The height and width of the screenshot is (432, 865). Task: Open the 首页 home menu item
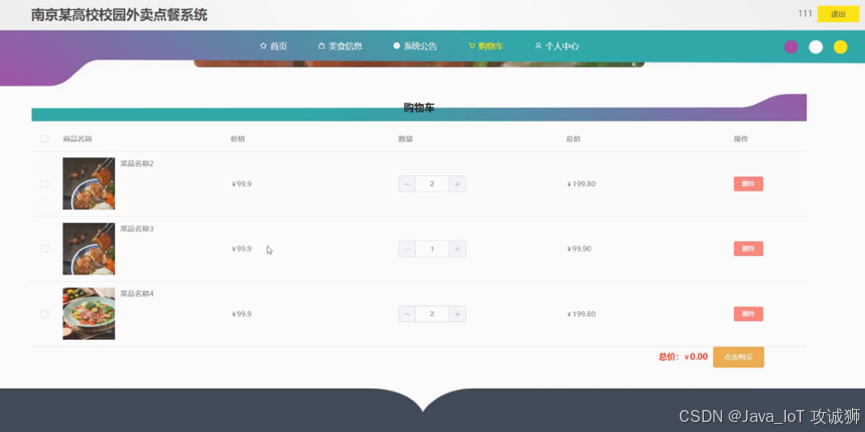273,46
